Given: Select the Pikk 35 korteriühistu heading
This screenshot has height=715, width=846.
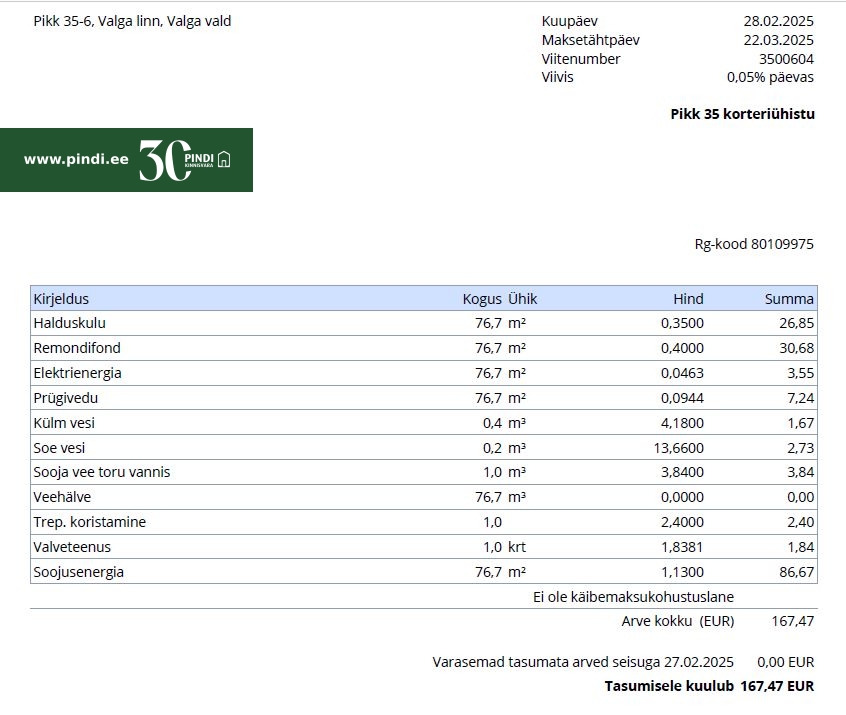Looking at the screenshot, I should [742, 114].
